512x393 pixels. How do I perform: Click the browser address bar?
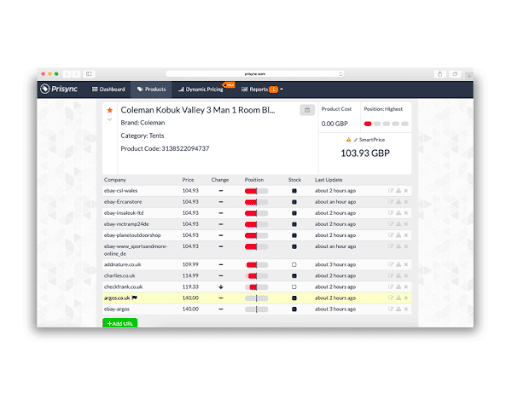click(255, 74)
